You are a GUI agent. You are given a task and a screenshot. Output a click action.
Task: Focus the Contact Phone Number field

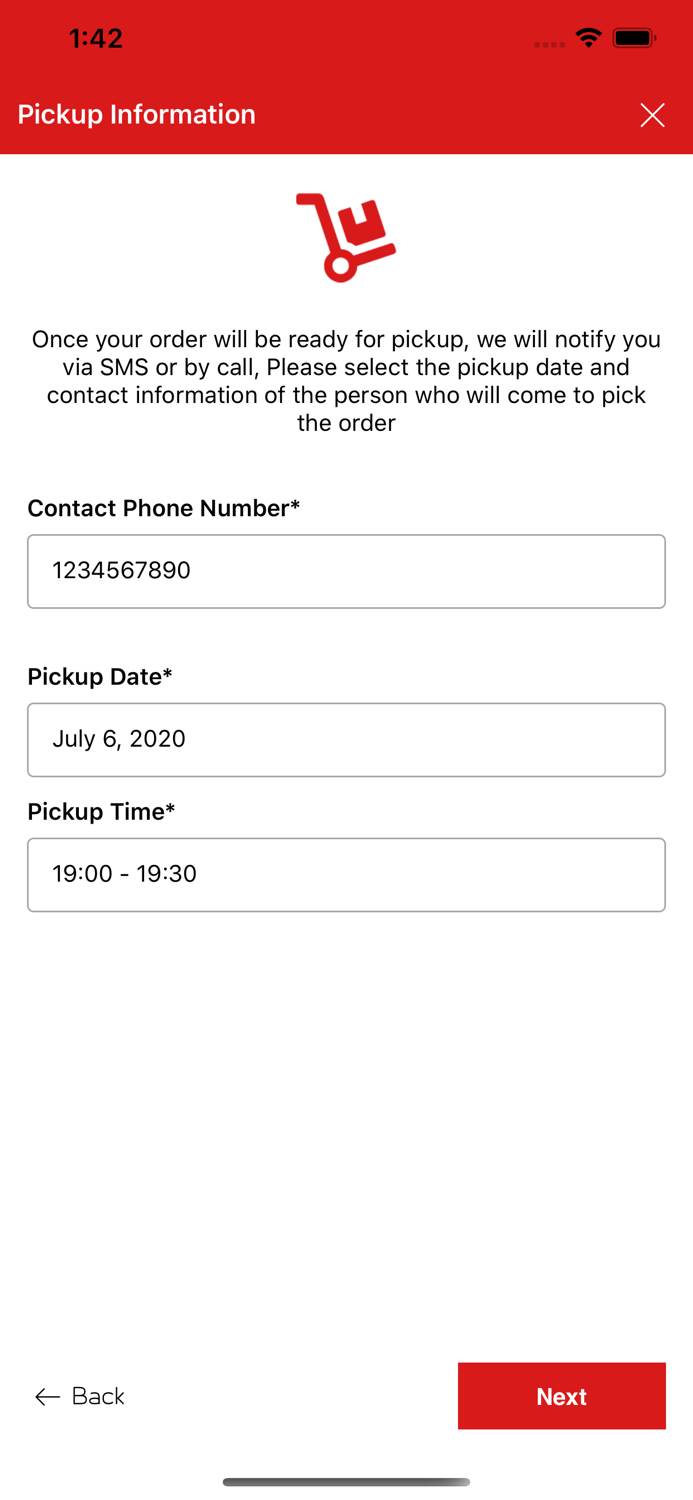tap(346, 571)
